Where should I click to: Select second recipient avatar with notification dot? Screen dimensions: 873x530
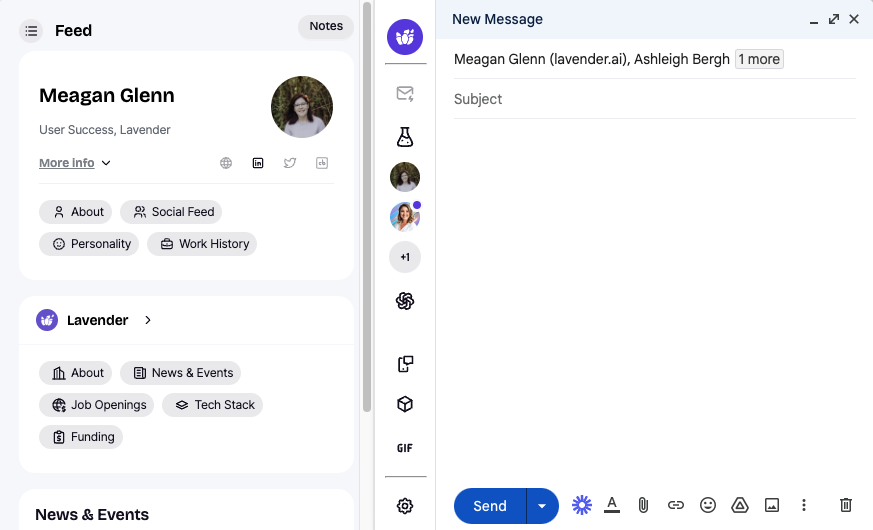point(405,217)
